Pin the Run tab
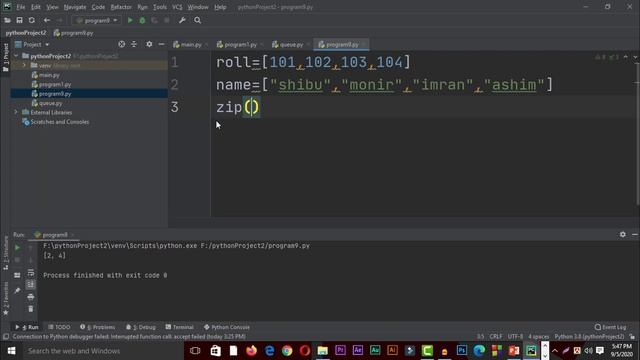The image size is (640, 360). 17,290
